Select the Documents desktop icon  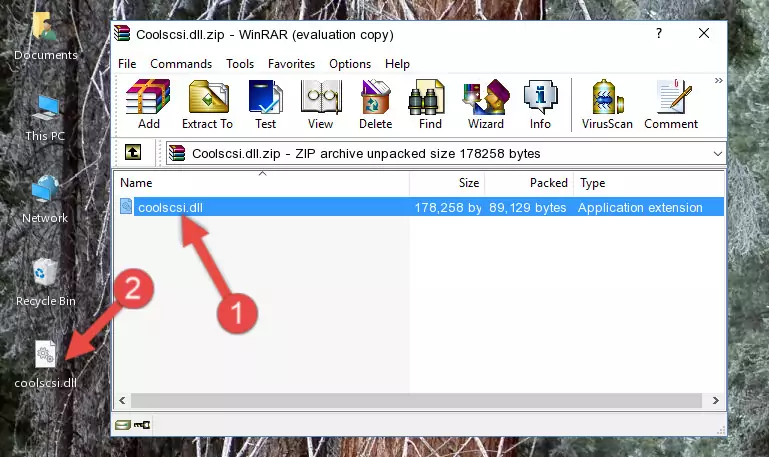[45, 36]
